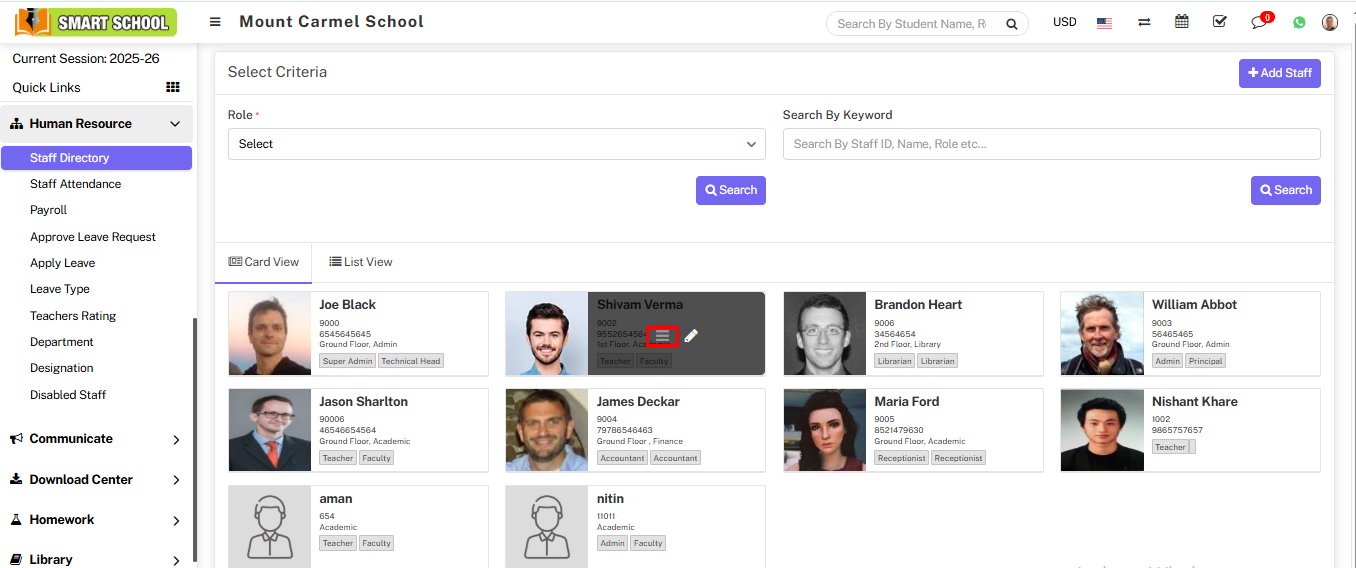The height and width of the screenshot is (568, 1356).
Task: Click the Search button under Role
Action: 730,190
